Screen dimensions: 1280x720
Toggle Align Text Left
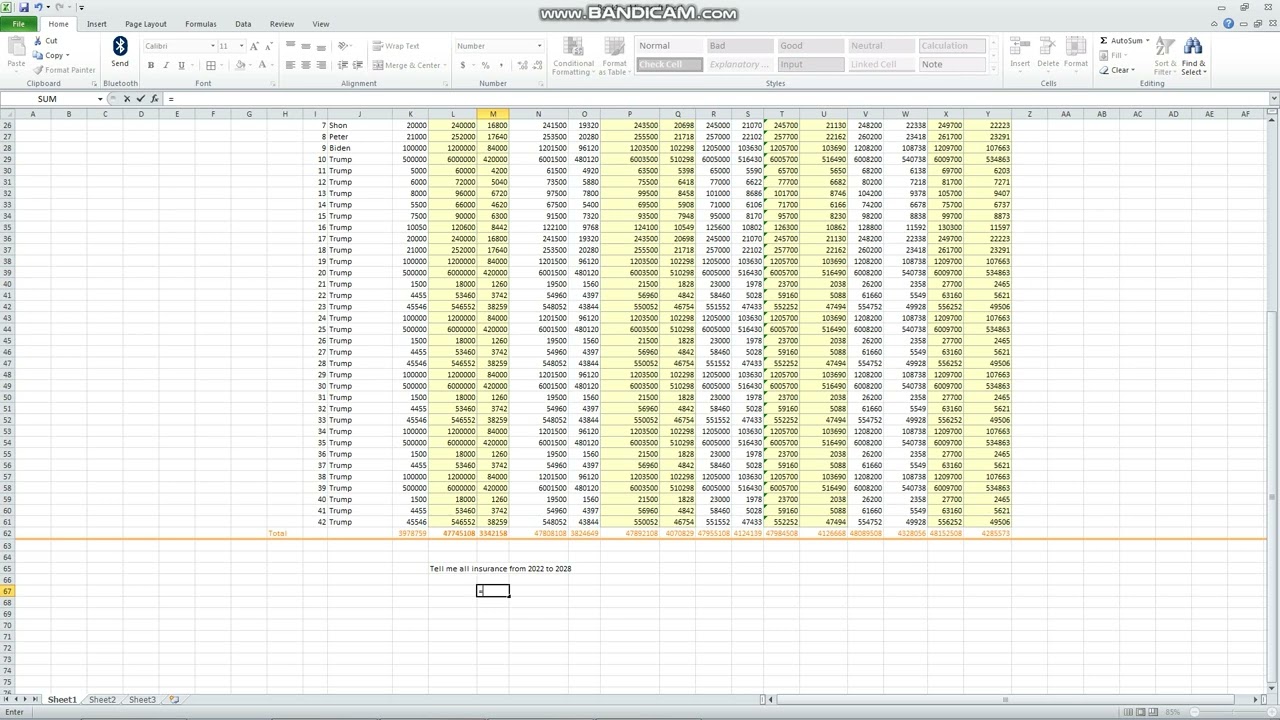click(291, 65)
